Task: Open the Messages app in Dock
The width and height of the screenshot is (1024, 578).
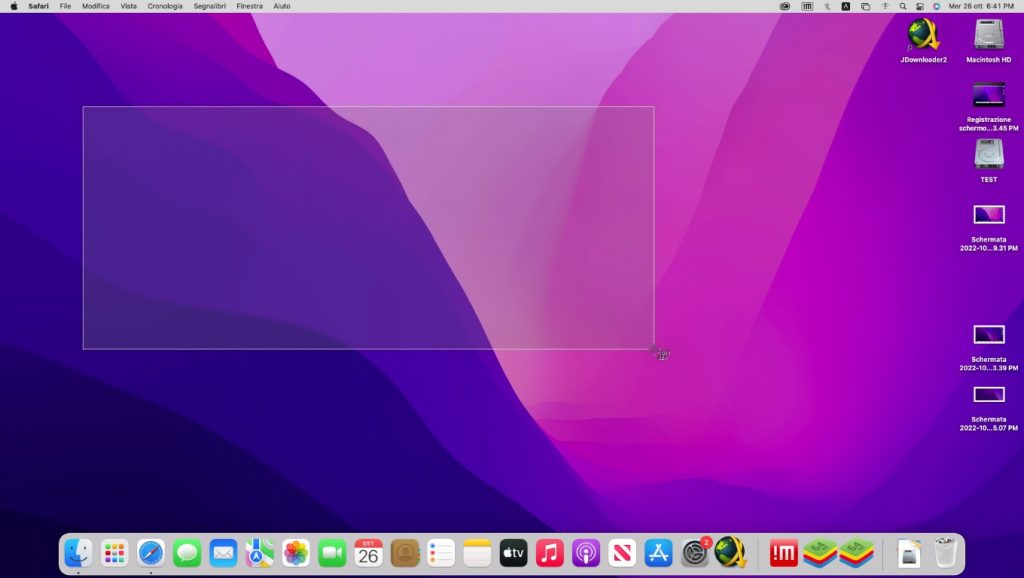Action: pos(187,552)
